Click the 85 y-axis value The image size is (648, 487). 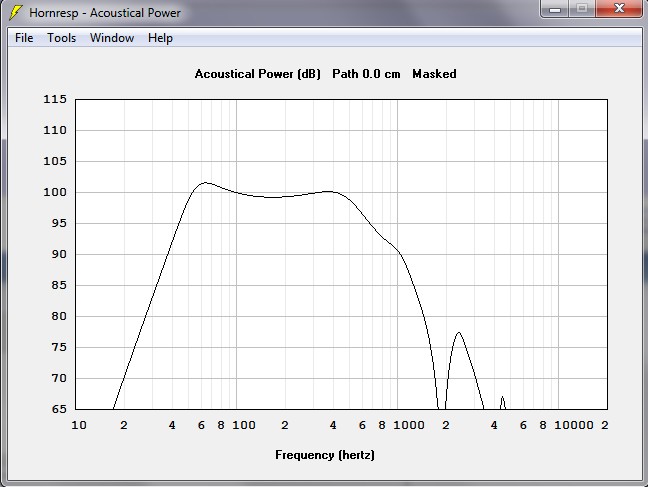point(59,285)
